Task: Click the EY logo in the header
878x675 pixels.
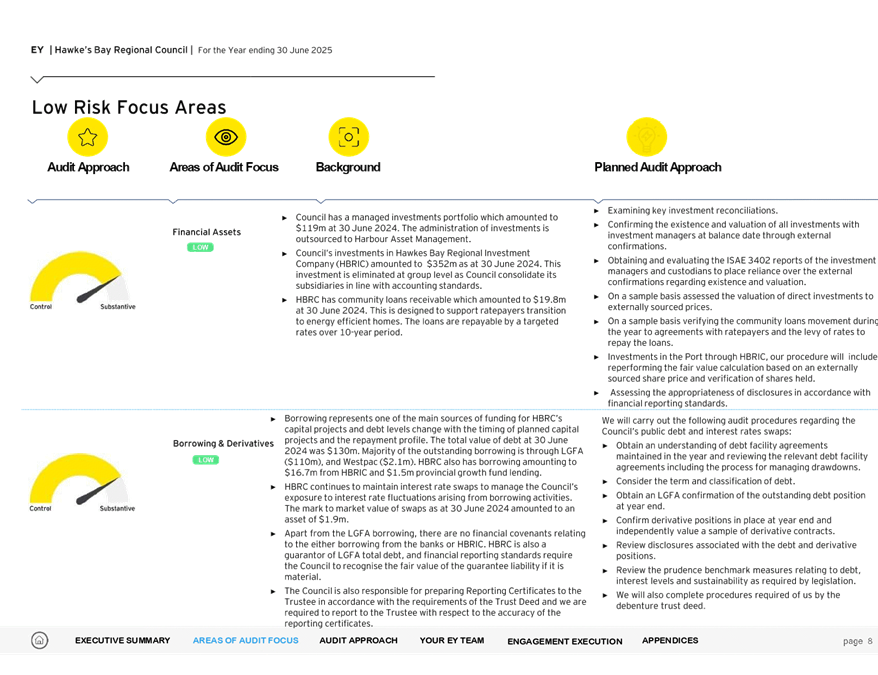Action: coord(35,47)
